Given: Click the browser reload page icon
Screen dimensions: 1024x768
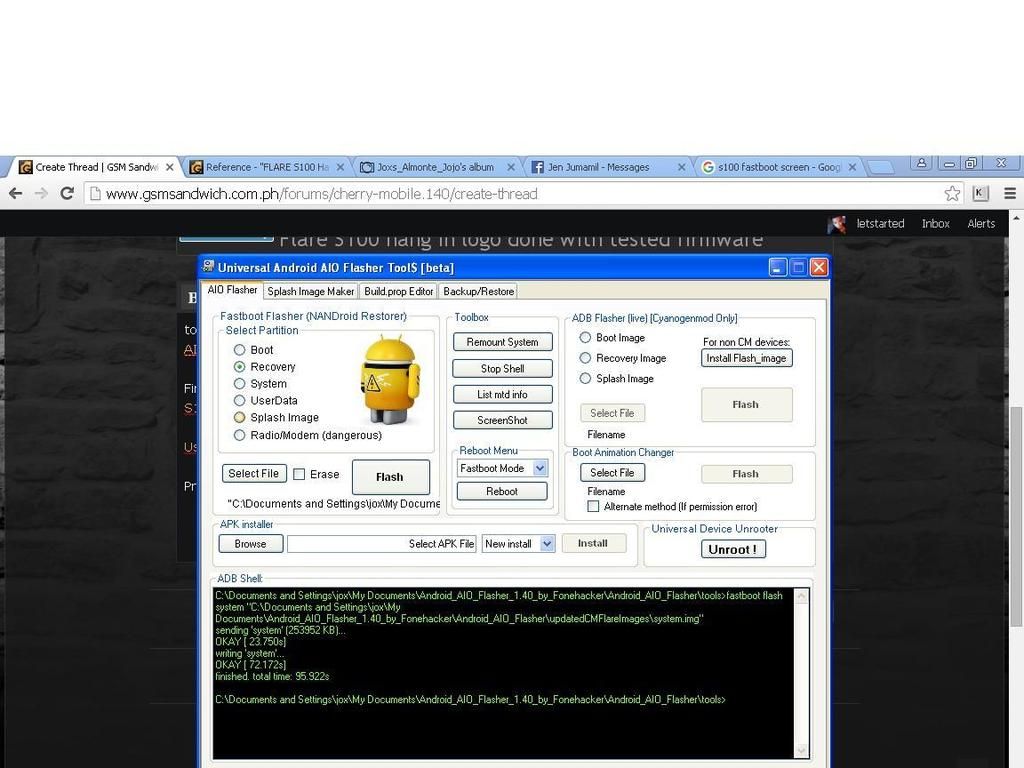Looking at the screenshot, I should click(x=66, y=193).
